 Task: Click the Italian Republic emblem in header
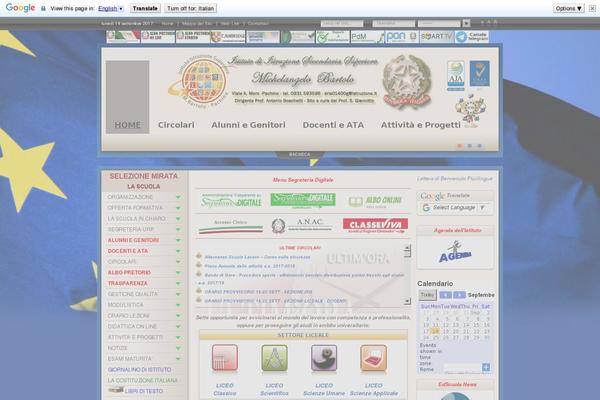407,82
